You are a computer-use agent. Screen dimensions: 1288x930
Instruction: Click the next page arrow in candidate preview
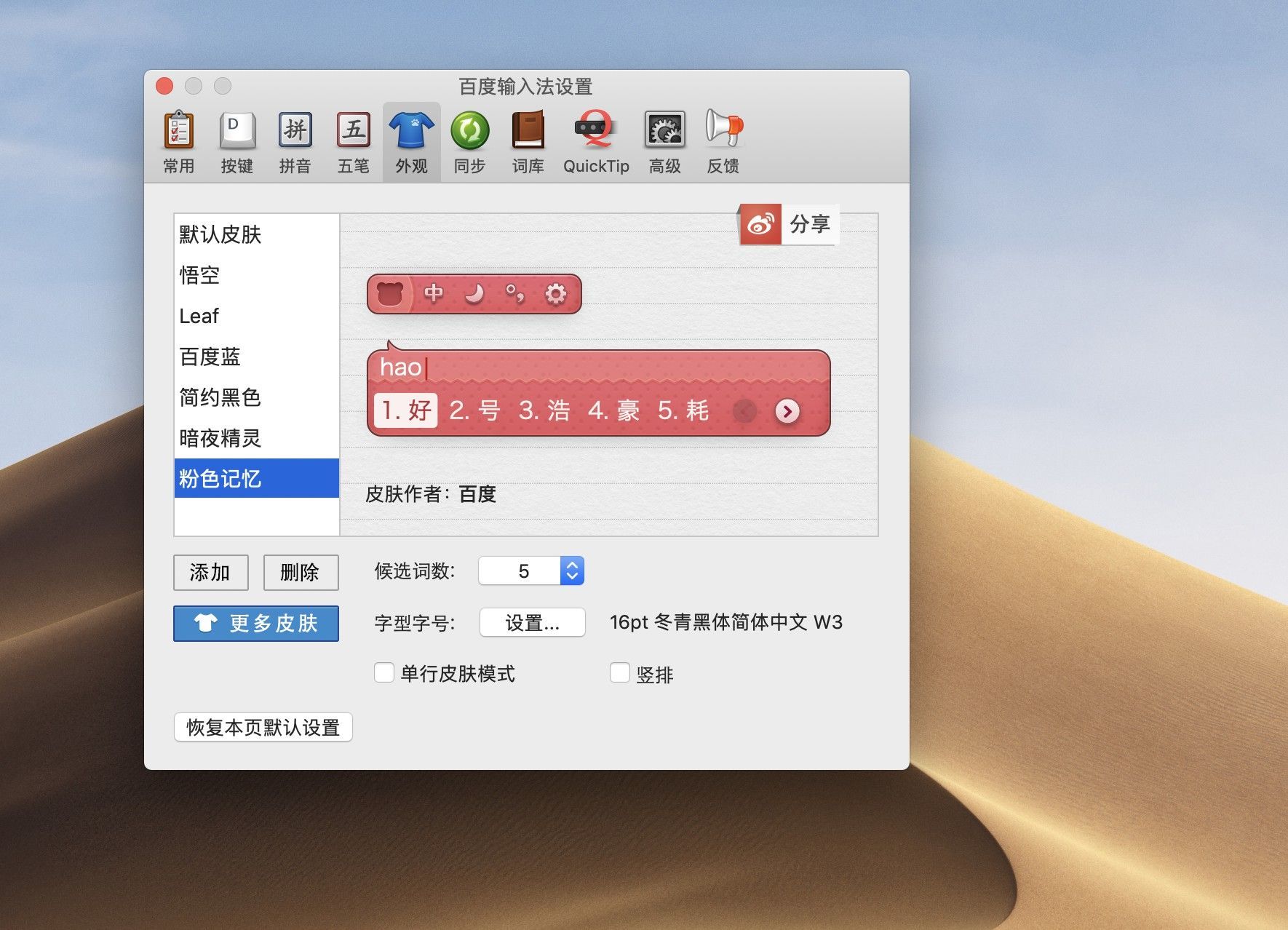(787, 411)
